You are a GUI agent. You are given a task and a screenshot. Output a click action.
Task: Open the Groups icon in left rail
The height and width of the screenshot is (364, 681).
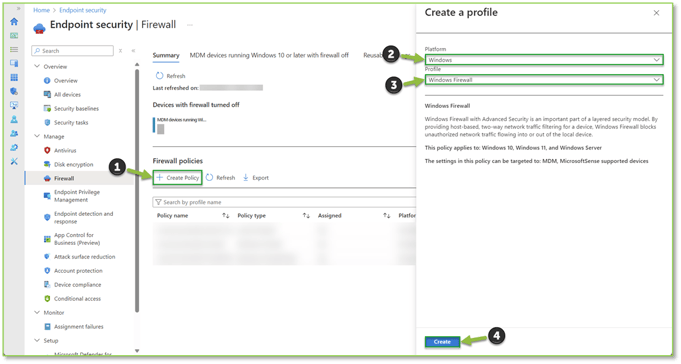[14, 133]
